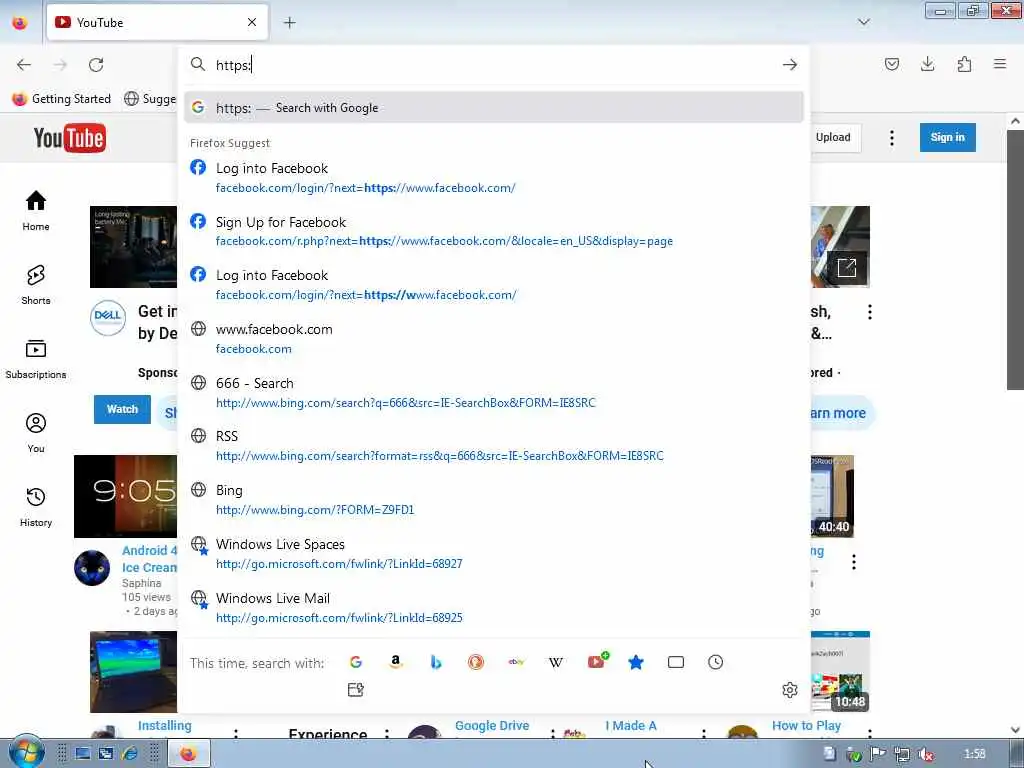The width and height of the screenshot is (1024, 768).
Task: Go back to the previous page
Action: tap(24, 65)
